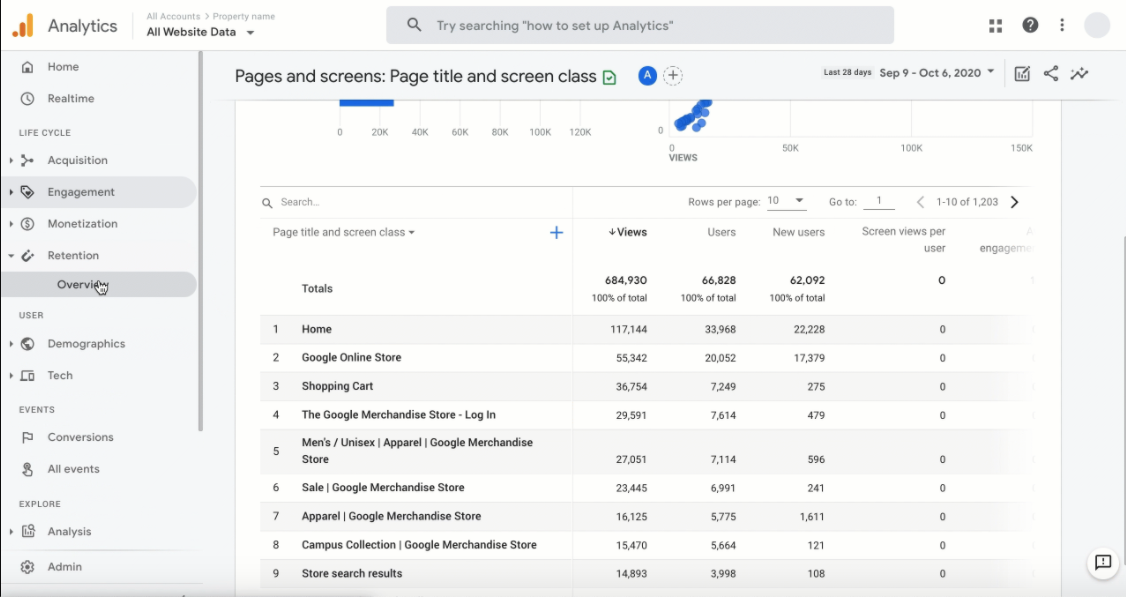The height and width of the screenshot is (597, 1126).
Task: Go to previous page of table rows
Action: click(x=920, y=202)
